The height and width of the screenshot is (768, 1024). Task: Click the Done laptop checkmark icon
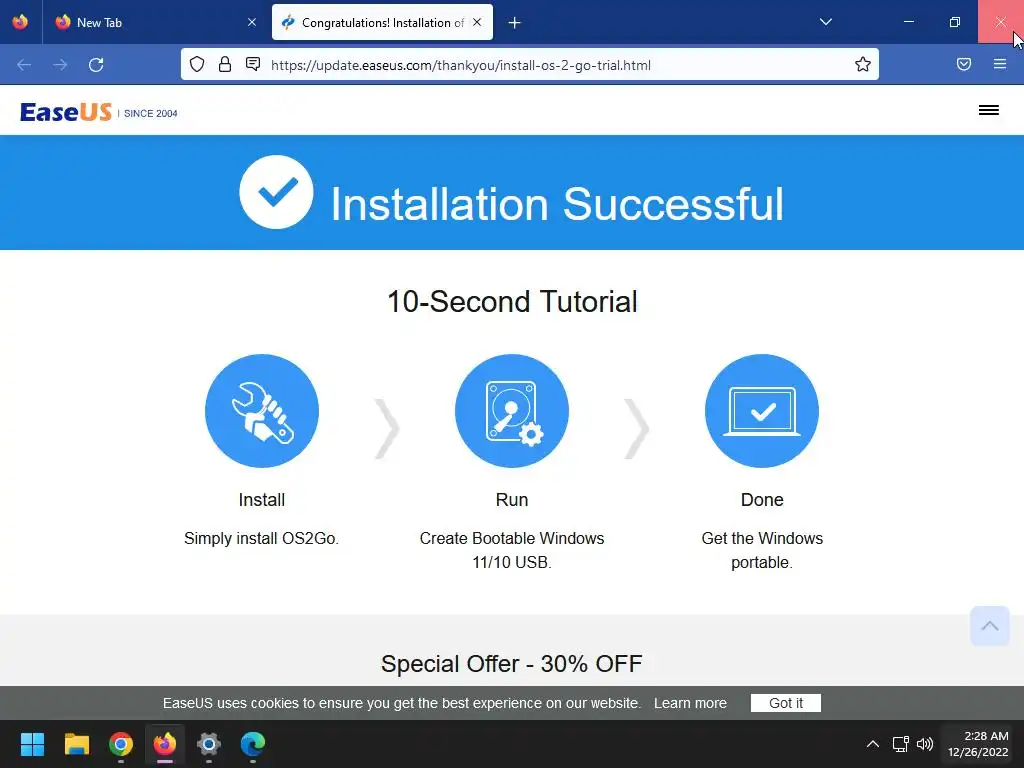[x=762, y=411]
